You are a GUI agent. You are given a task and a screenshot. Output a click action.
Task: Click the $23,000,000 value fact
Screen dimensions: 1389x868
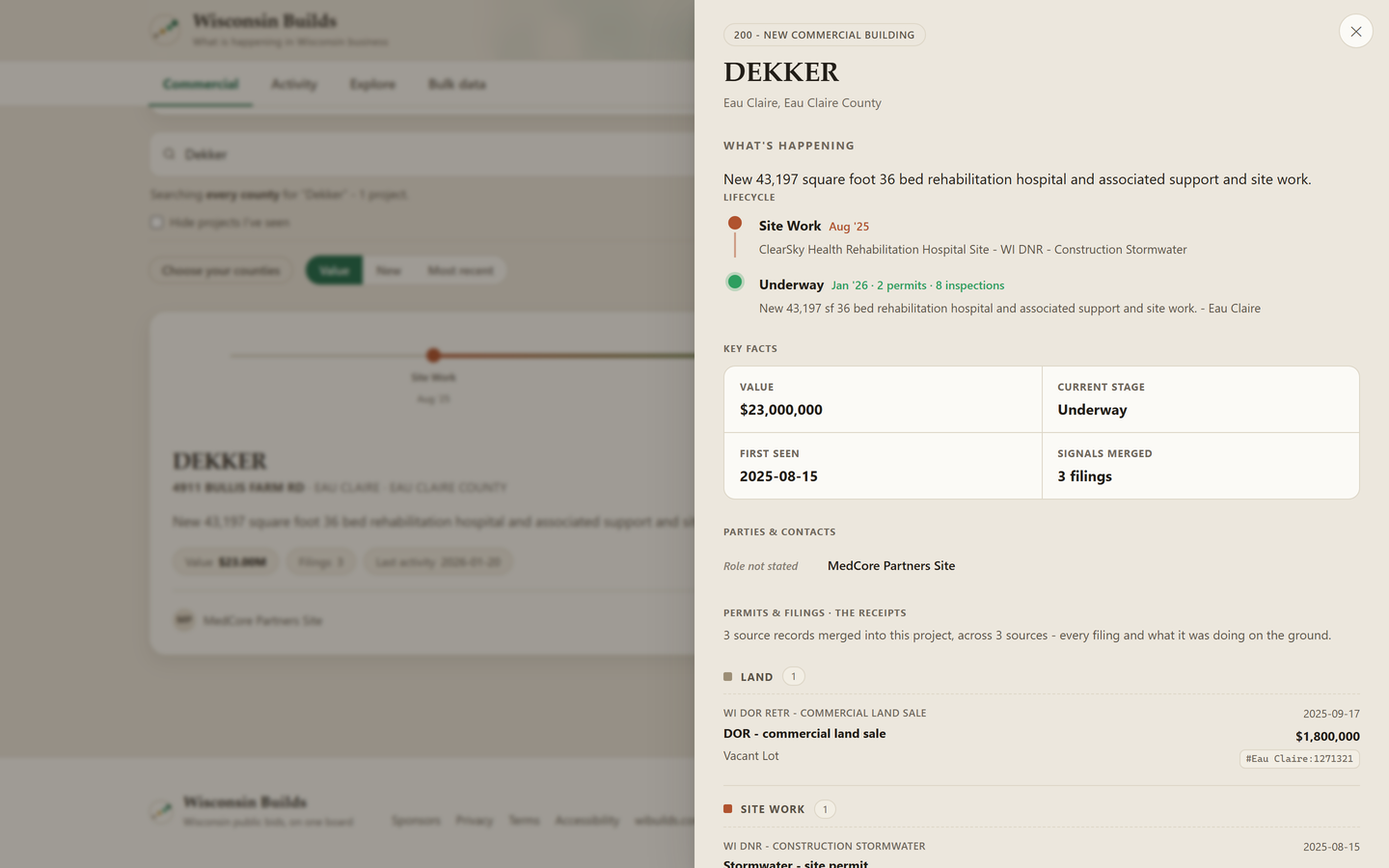781,410
